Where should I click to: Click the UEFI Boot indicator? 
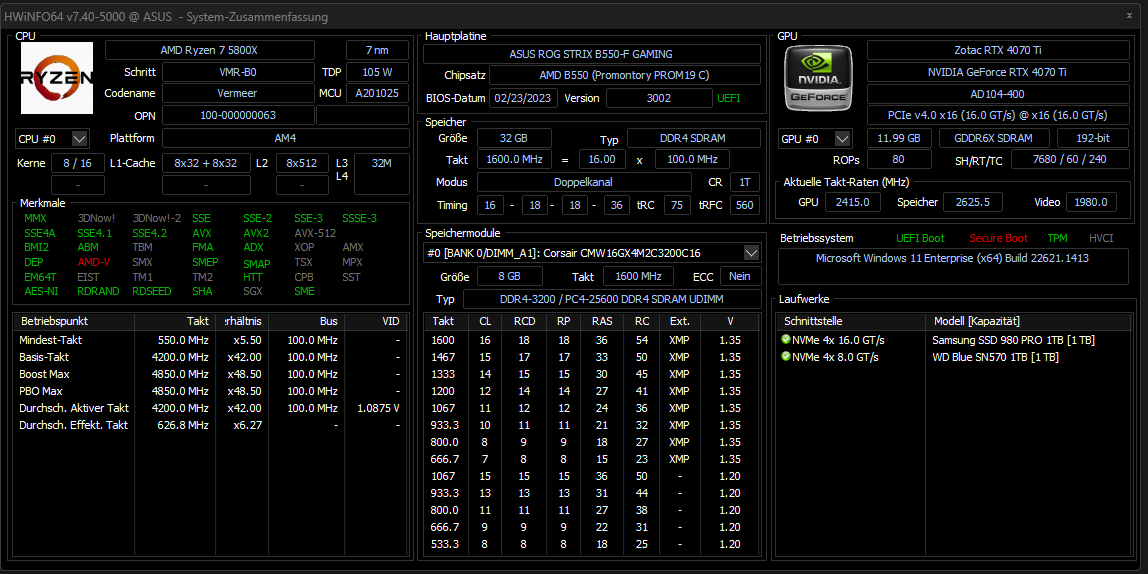920,238
